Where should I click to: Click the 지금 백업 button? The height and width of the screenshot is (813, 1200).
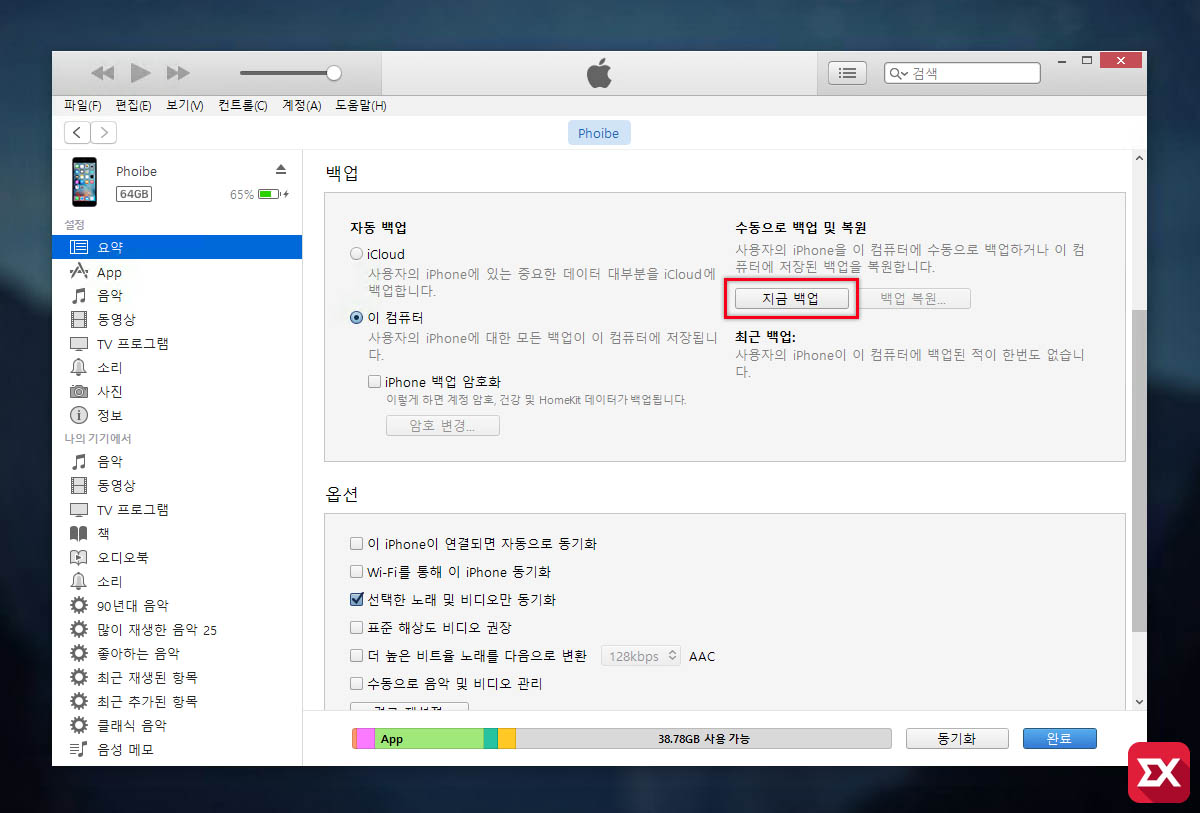791,298
